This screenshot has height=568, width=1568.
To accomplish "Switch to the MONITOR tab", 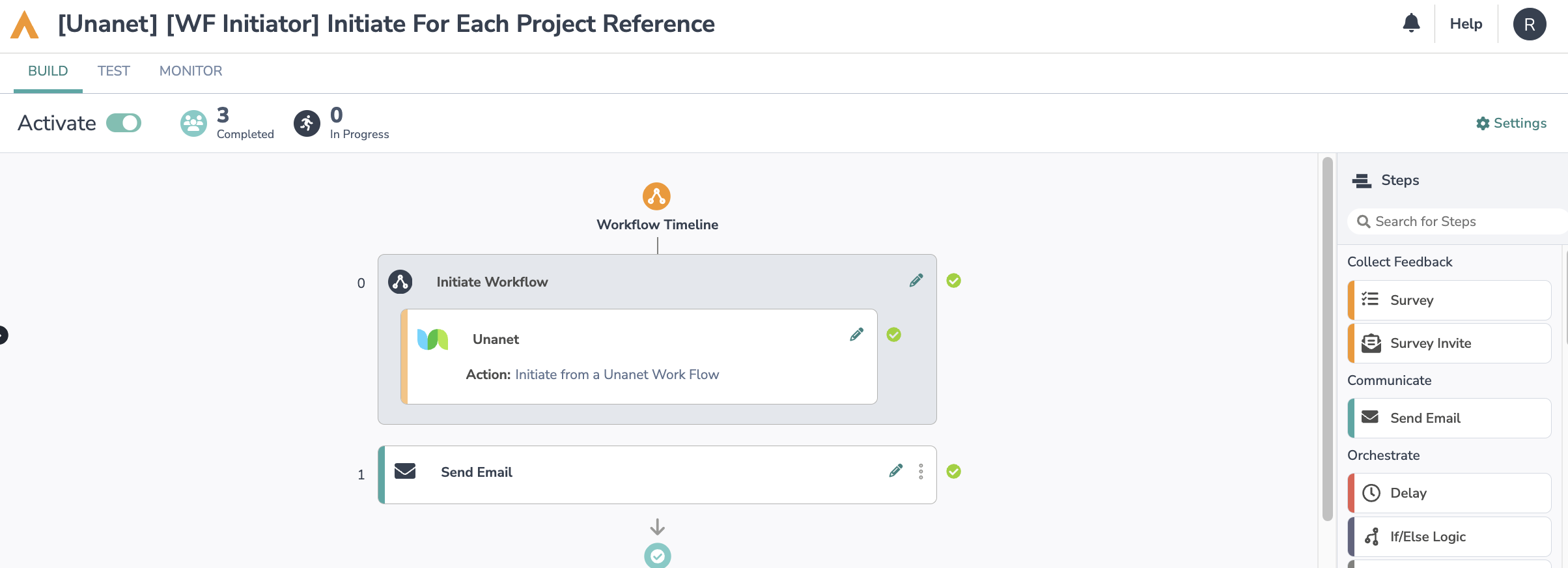I will click(191, 71).
